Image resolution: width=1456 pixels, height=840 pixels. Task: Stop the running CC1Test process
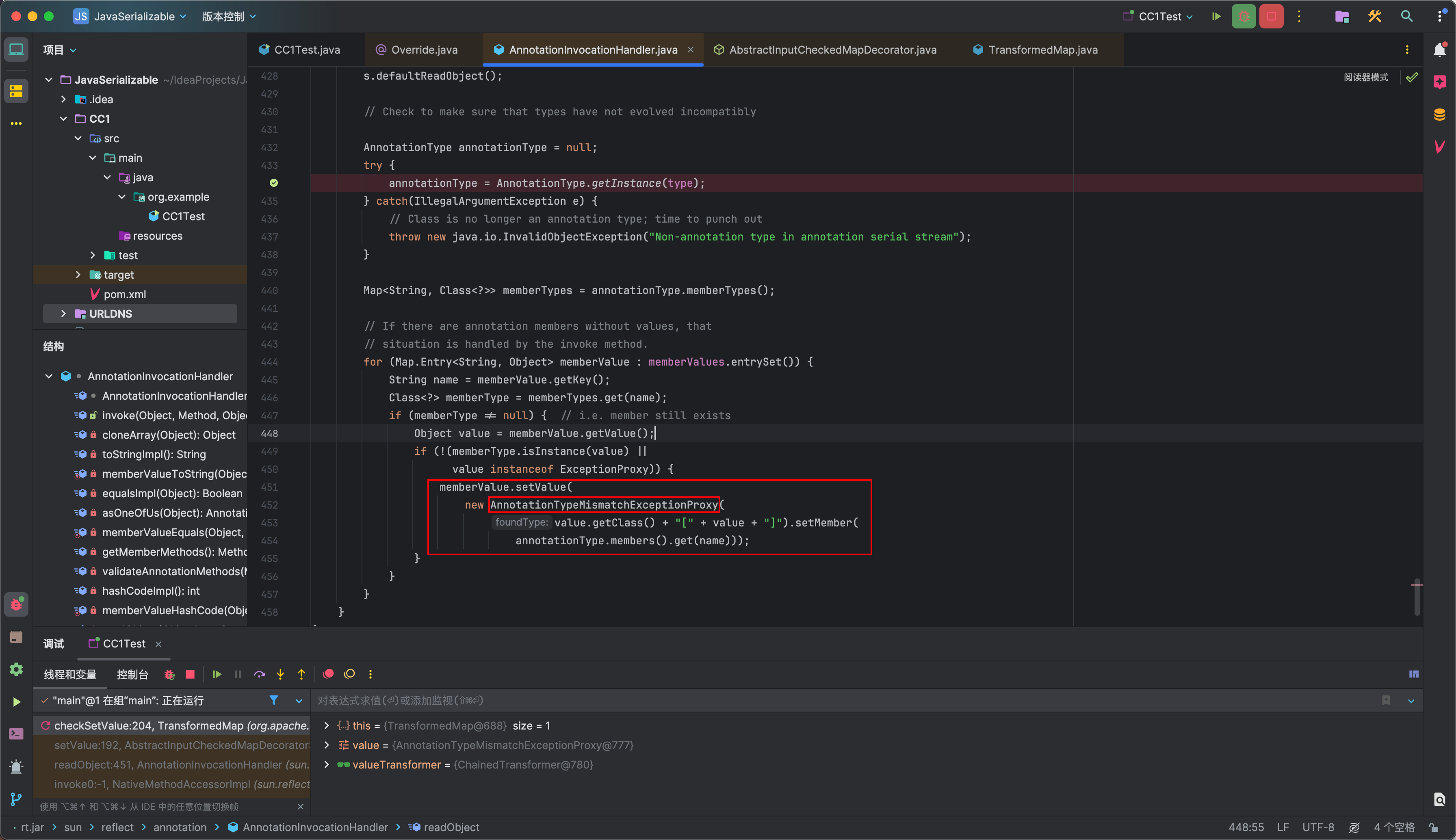click(x=1272, y=16)
